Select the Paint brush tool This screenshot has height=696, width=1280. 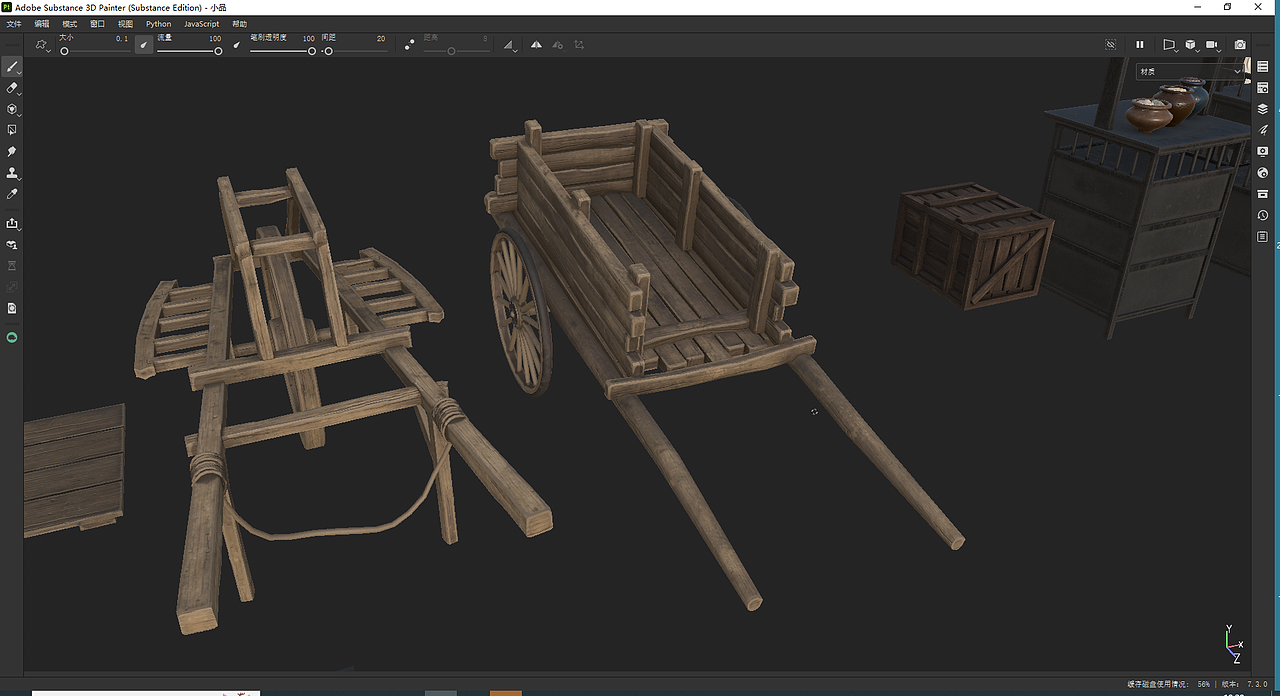pos(12,67)
